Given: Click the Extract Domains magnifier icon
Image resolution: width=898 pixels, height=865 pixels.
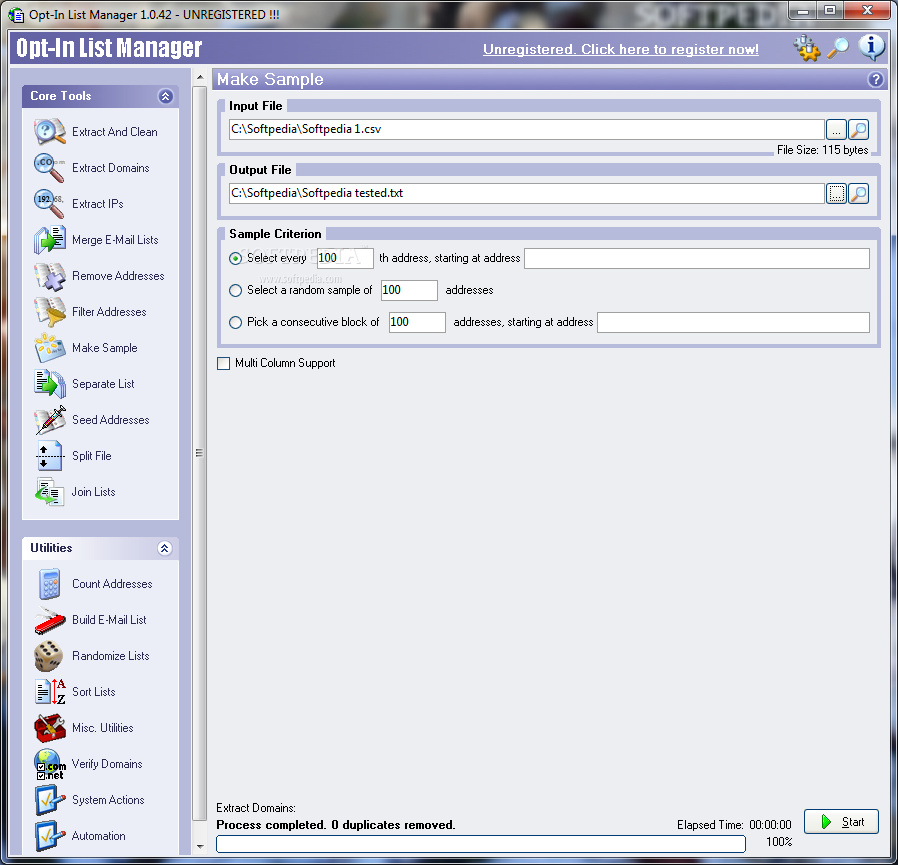Looking at the screenshot, I should click(x=49, y=168).
